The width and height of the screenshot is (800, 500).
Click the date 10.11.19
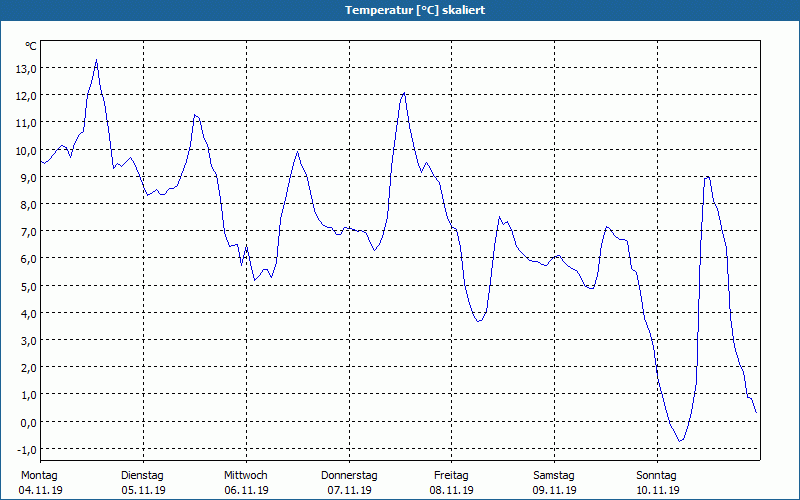[x=658, y=490]
